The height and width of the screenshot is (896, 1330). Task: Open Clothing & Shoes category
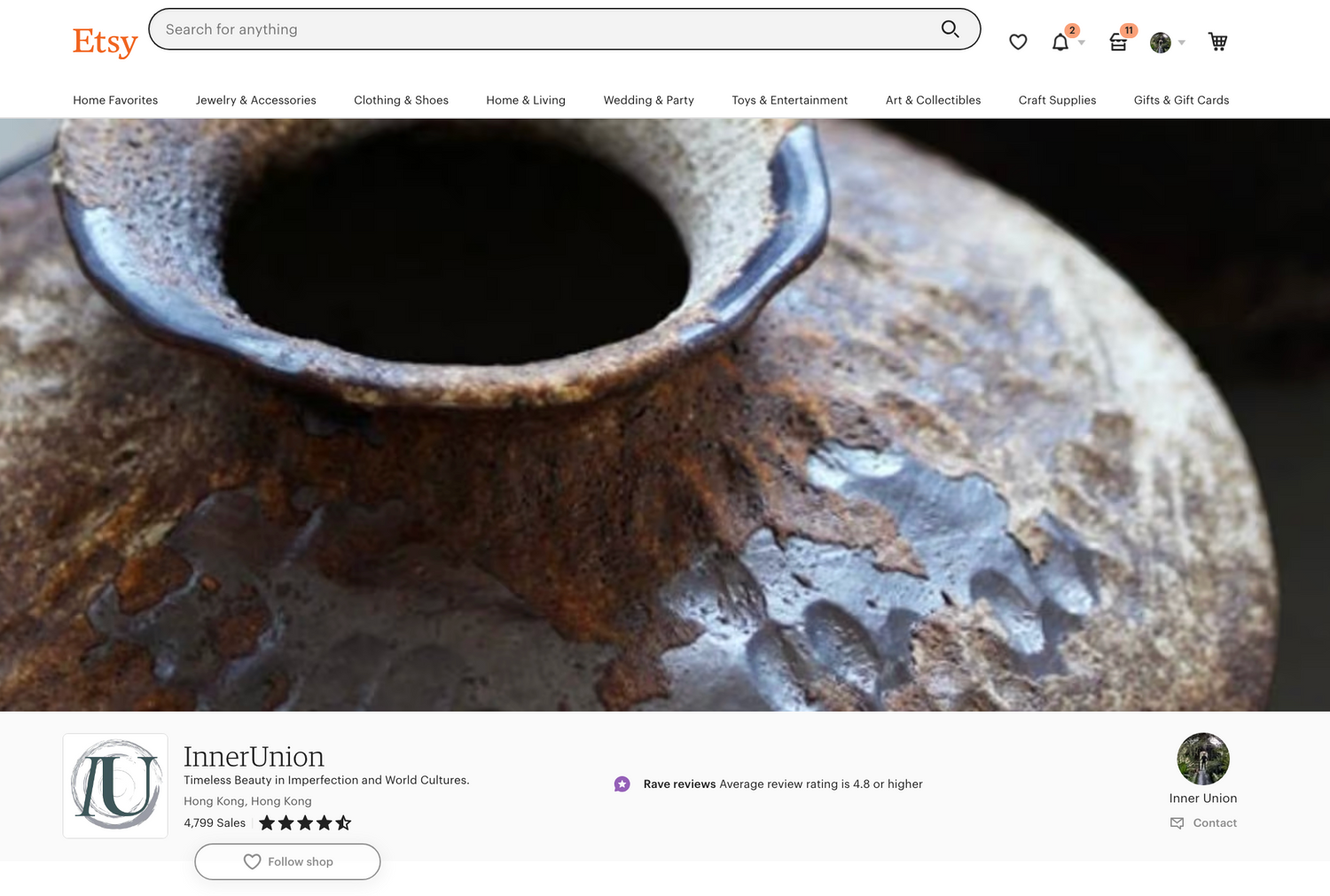pos(401,100)
